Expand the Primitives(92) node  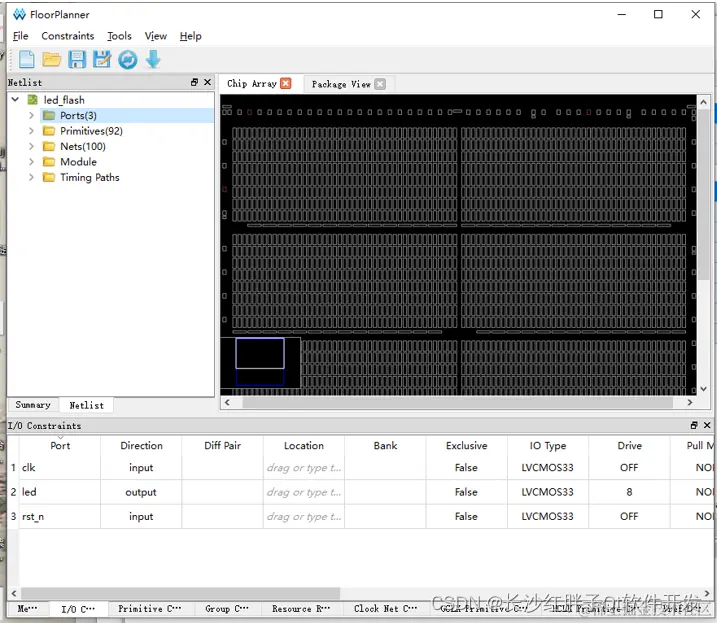(31, 131)
